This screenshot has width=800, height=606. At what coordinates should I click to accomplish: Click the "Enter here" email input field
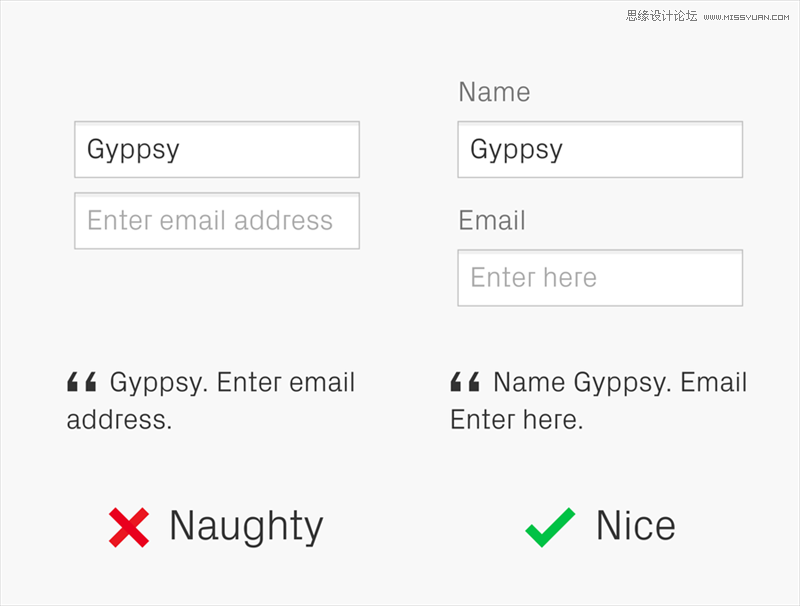click(x=600, y=278)
